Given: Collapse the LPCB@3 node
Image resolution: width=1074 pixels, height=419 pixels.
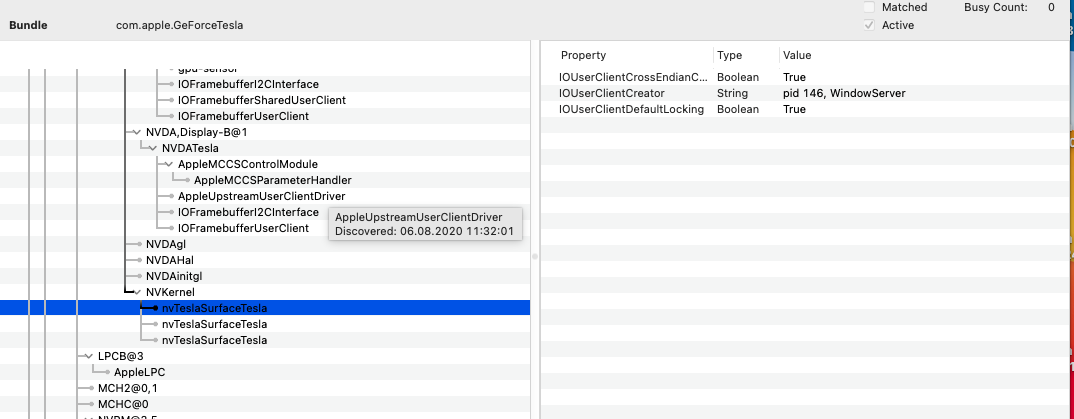Looking at the screenshot, I should point(90,356).
